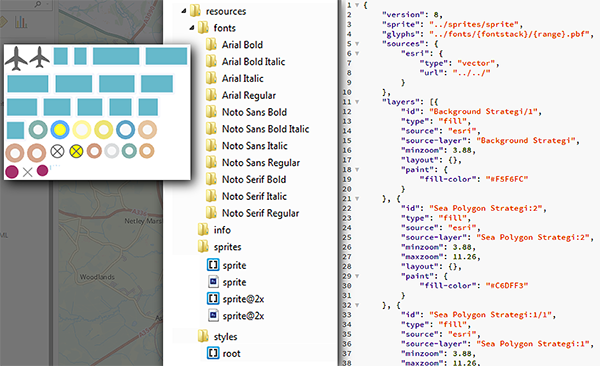600x366 pixels.
Task: Click the Woodlands label on the map
Action: (x=97, y=277)
